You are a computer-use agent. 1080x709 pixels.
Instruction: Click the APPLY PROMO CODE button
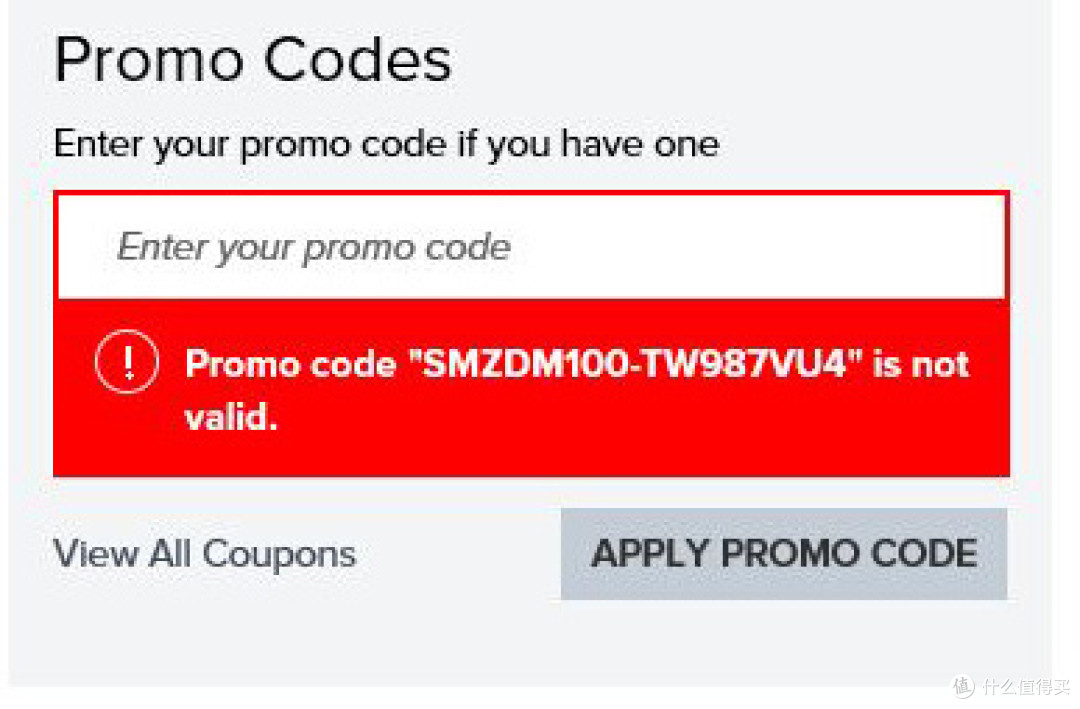(x=784, y=554)
